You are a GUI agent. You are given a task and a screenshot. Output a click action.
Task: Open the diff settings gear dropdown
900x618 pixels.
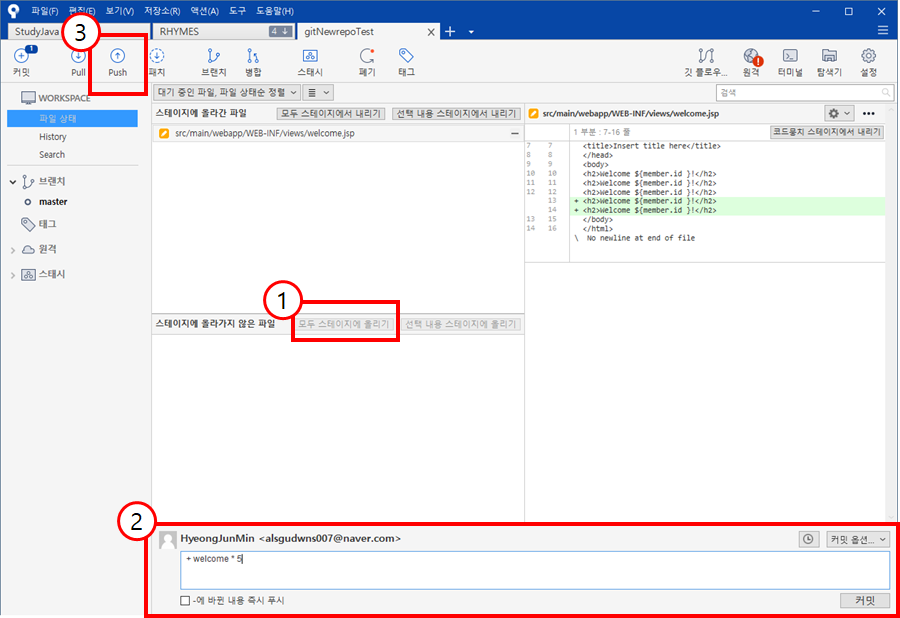pyautogui.click(x=839, y=114)
